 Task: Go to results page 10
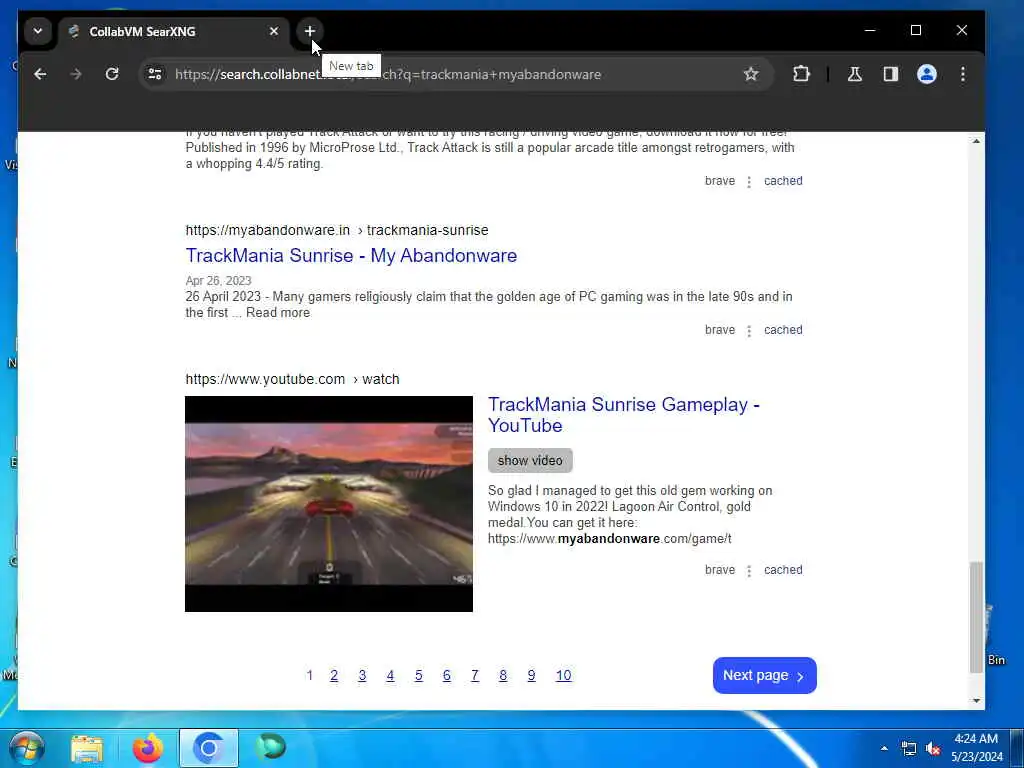coord(564,675)
